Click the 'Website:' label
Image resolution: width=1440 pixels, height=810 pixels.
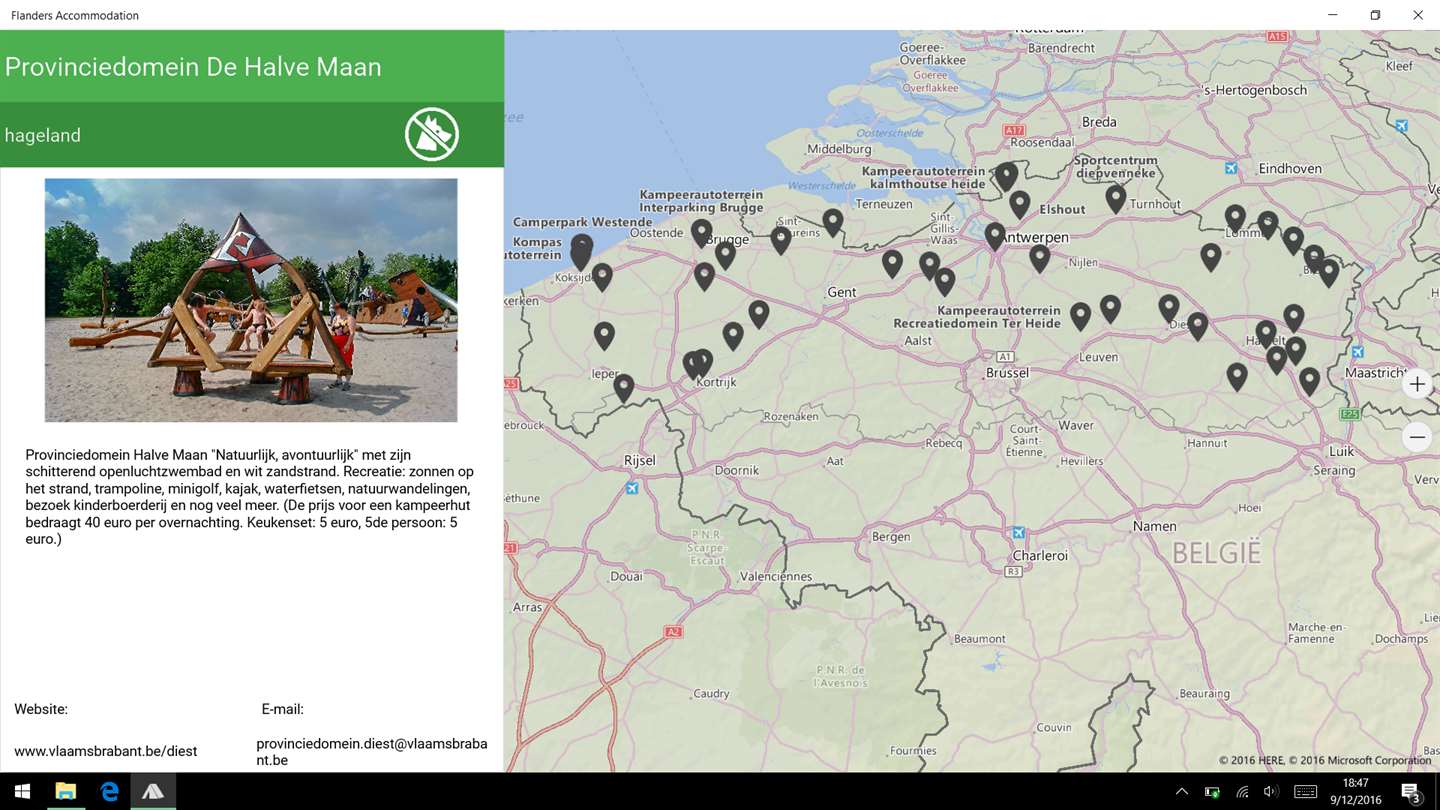click(41, 709)
